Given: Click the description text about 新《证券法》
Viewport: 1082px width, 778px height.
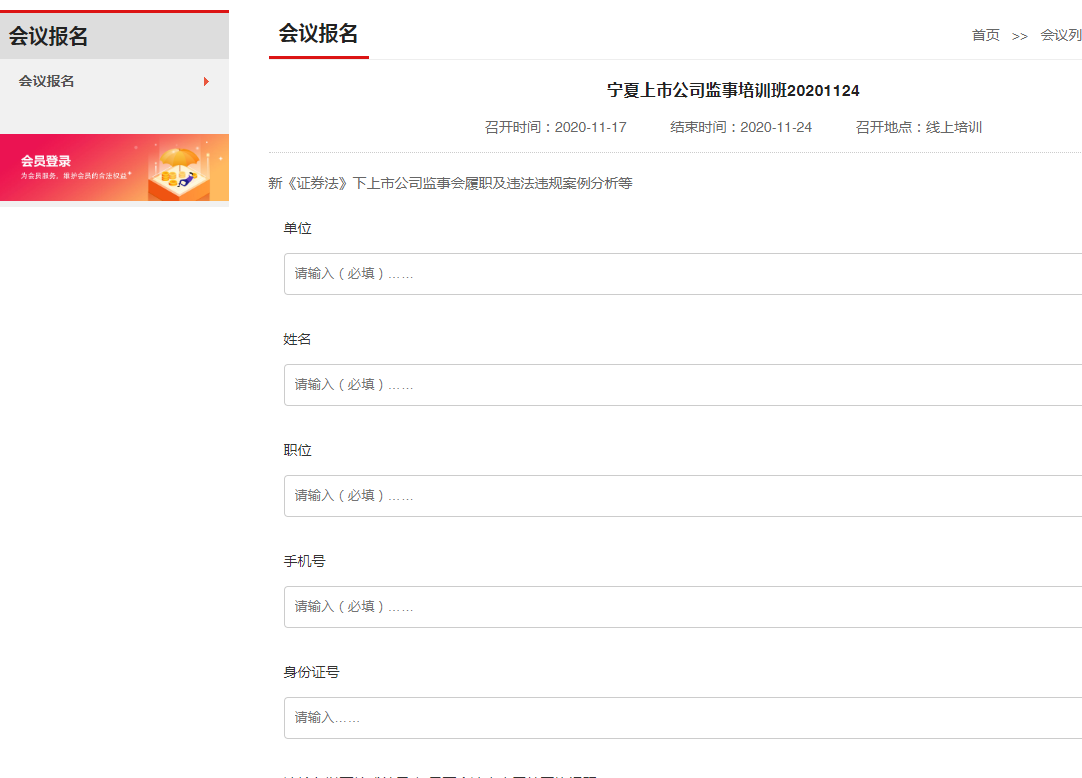Looking at the screenshot, I should (450, 183).
